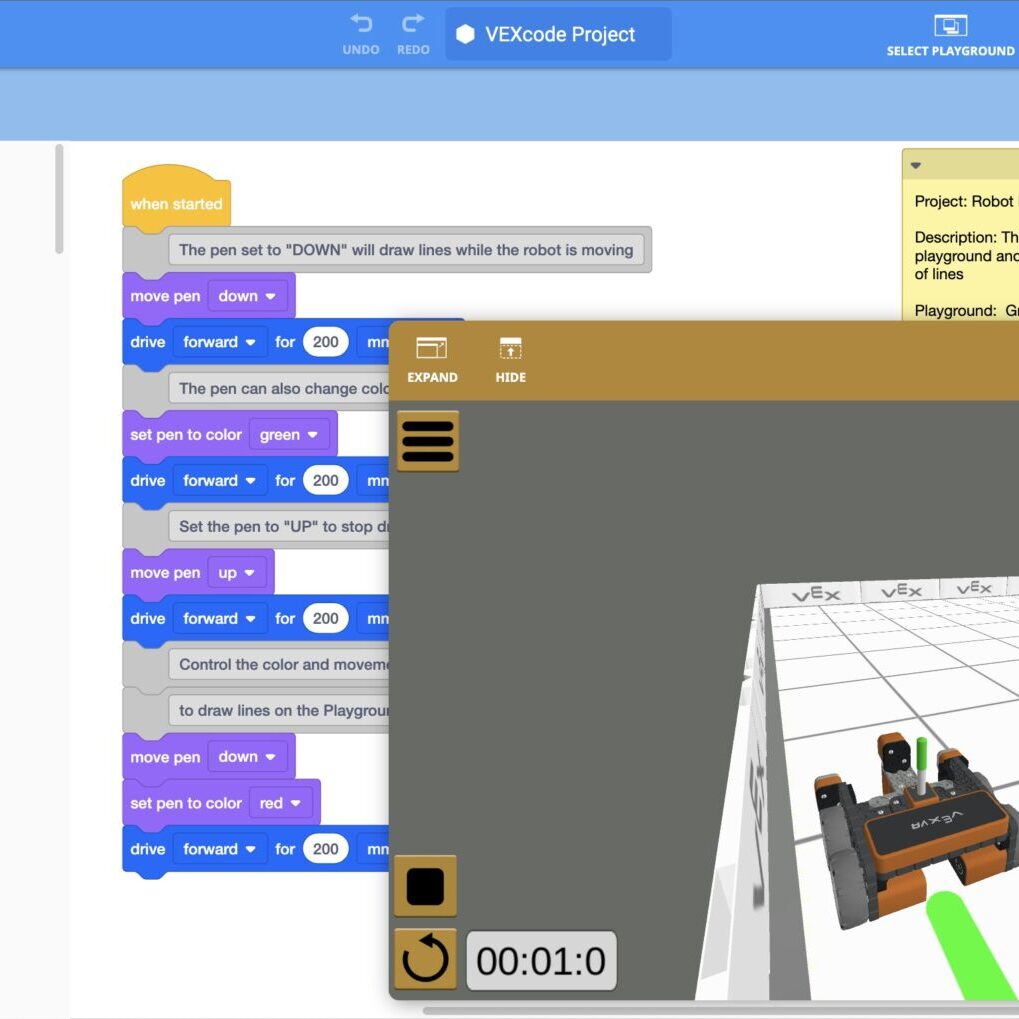
Task: Open the last move pen down dropdown
Action: pyautogui.click(x=247, y=757)
